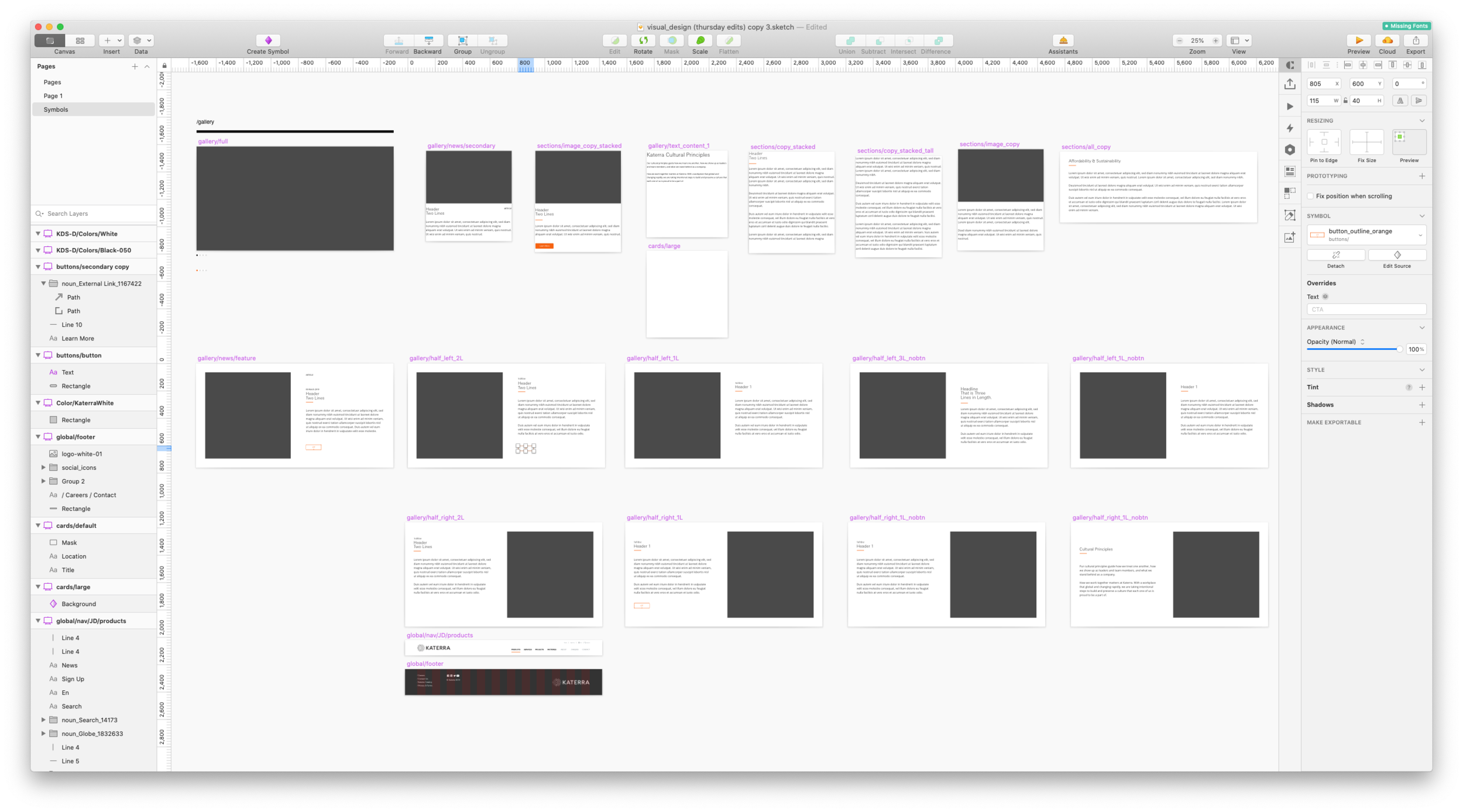1463x812 pixels.
Task: Select Page 1 in Pages list
Action: 53,96
